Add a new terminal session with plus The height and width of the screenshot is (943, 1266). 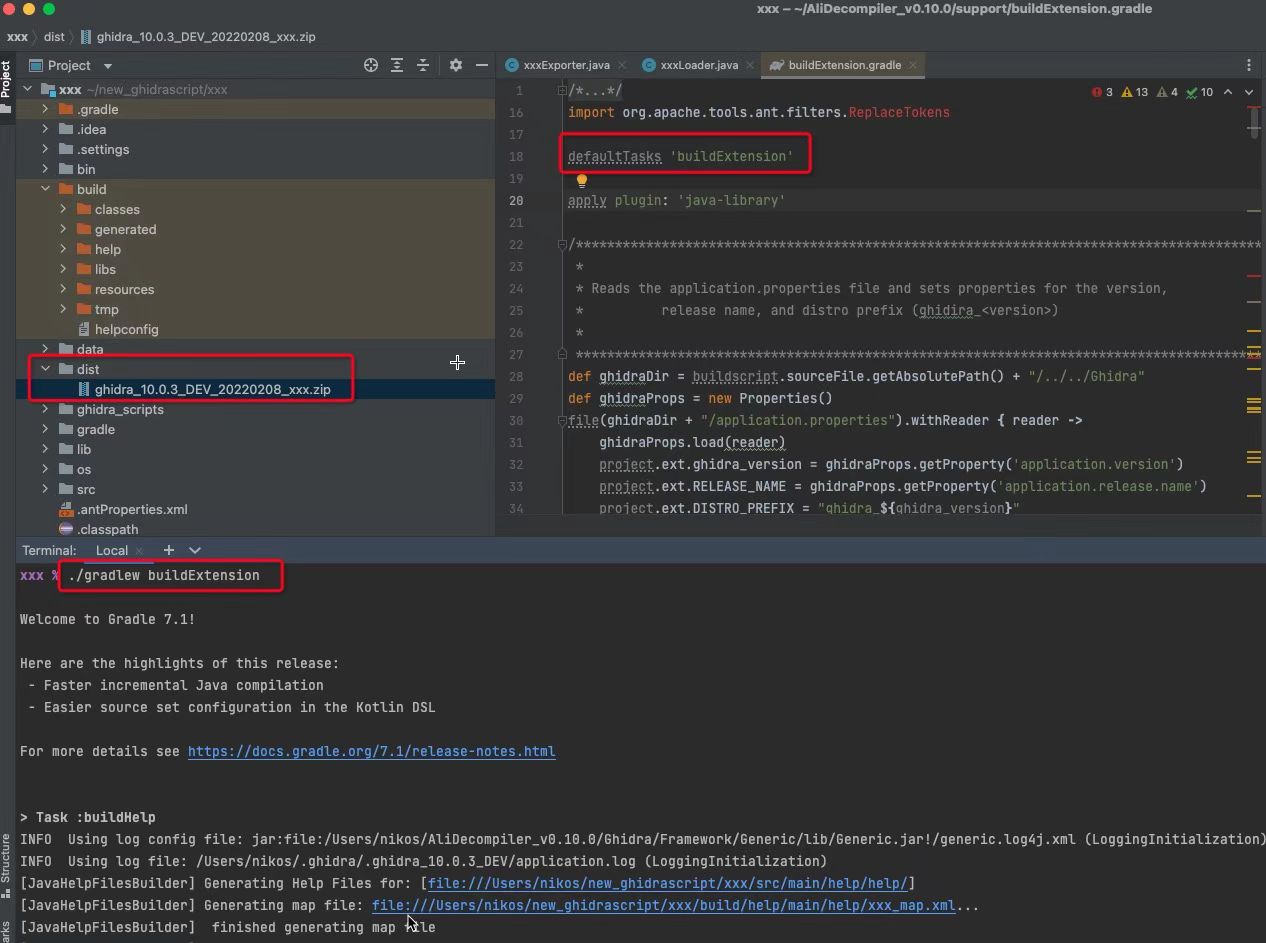coord(169,550)
